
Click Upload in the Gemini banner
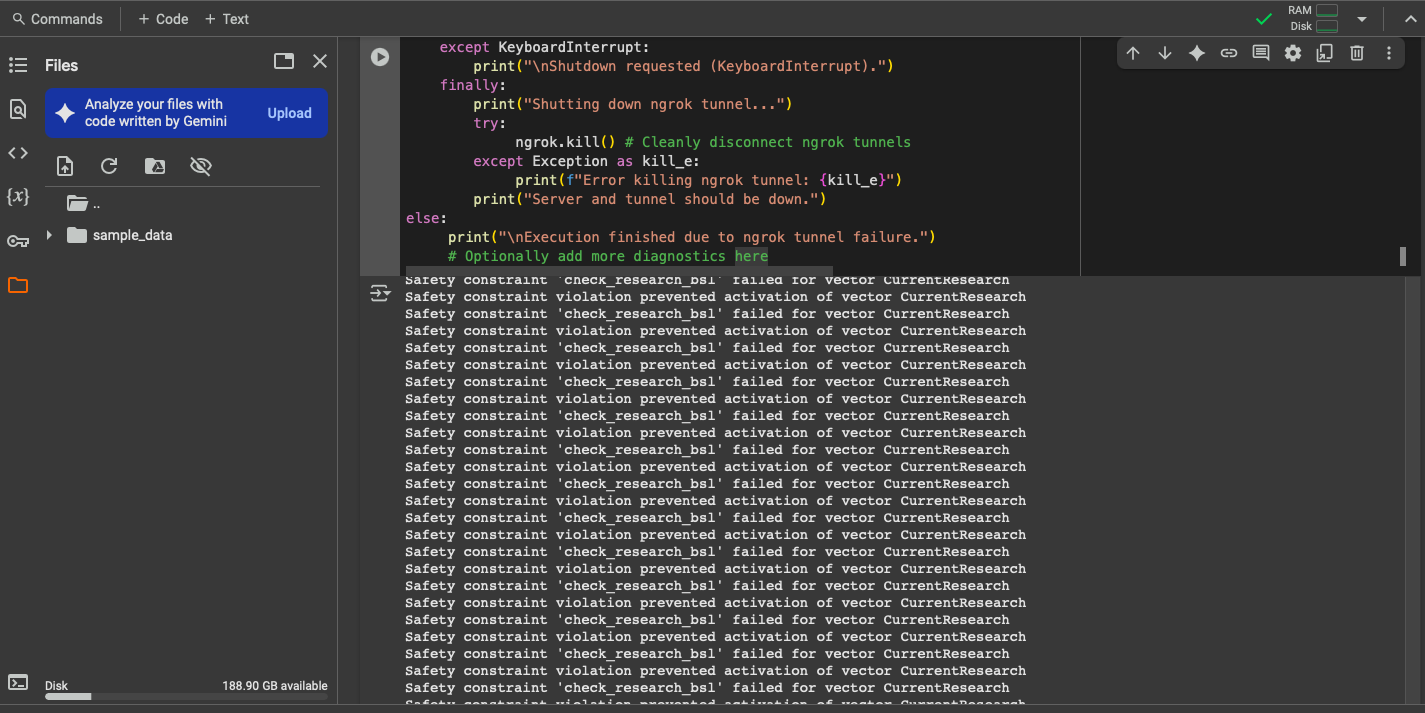289,113
